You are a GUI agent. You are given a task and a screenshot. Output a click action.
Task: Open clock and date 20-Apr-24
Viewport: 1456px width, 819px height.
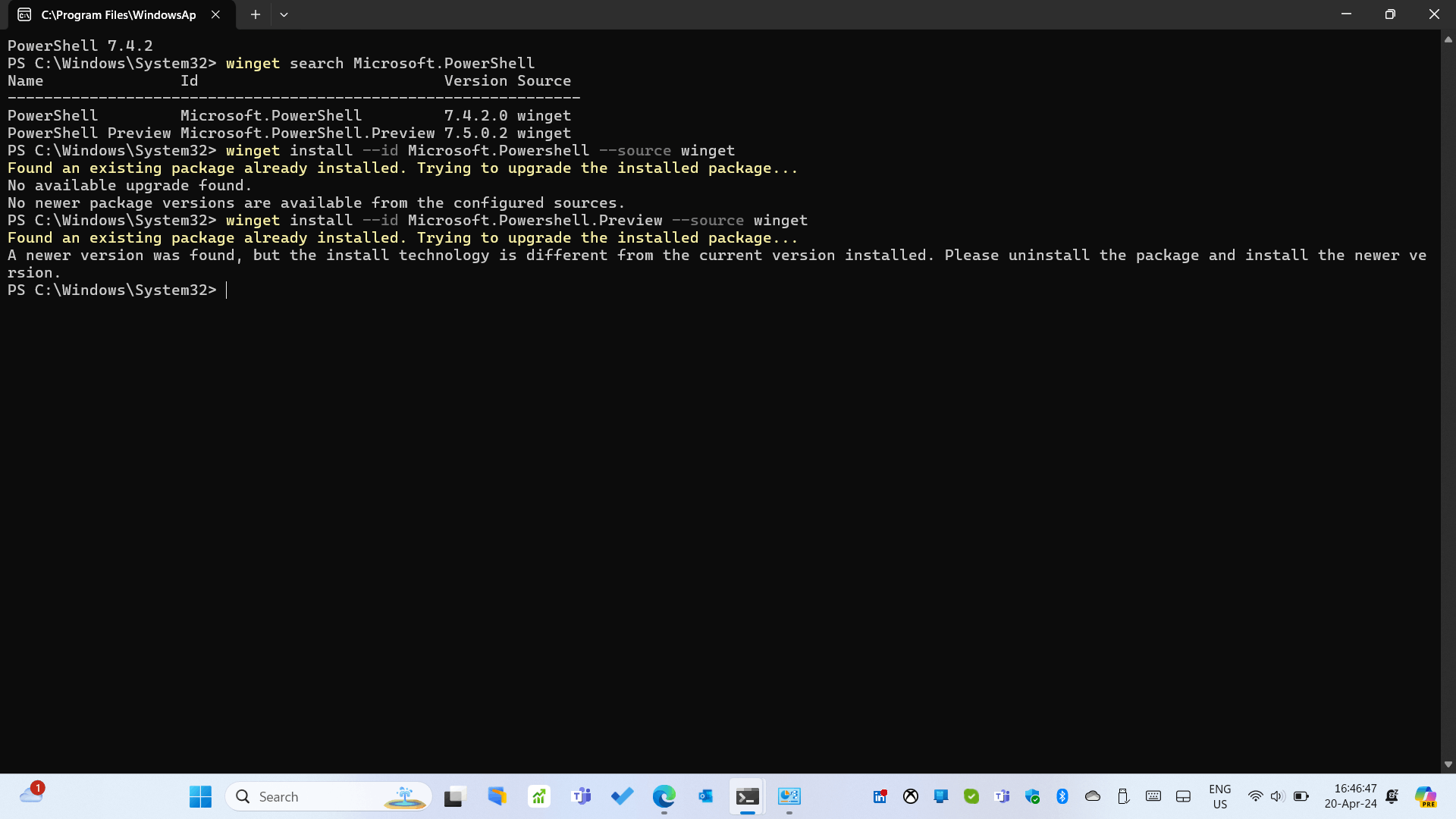(1350, 796)
